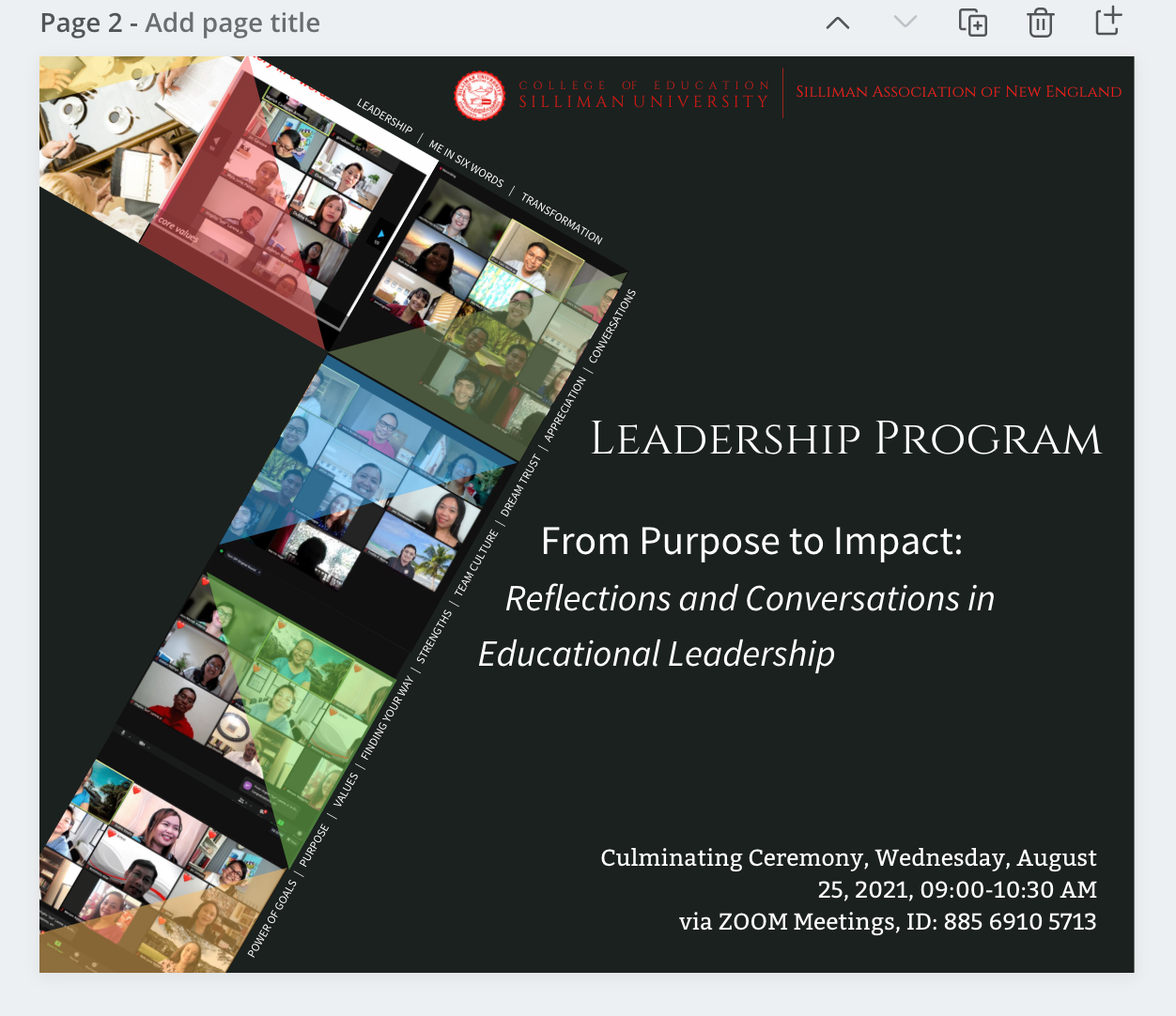The image size is (1176, 1016).
Task: Click "Silliman Association of New England" text
Action: (x=958, y=92)
